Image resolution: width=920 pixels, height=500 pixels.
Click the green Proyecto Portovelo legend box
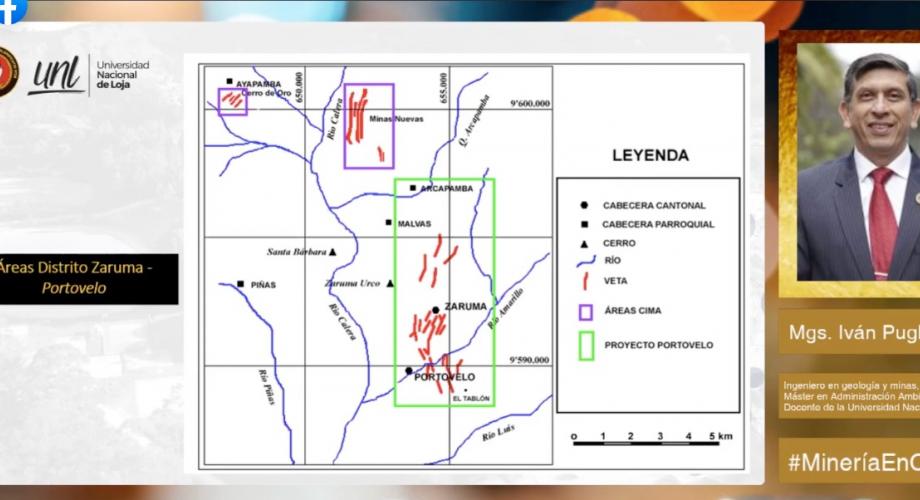click(584, 345)
